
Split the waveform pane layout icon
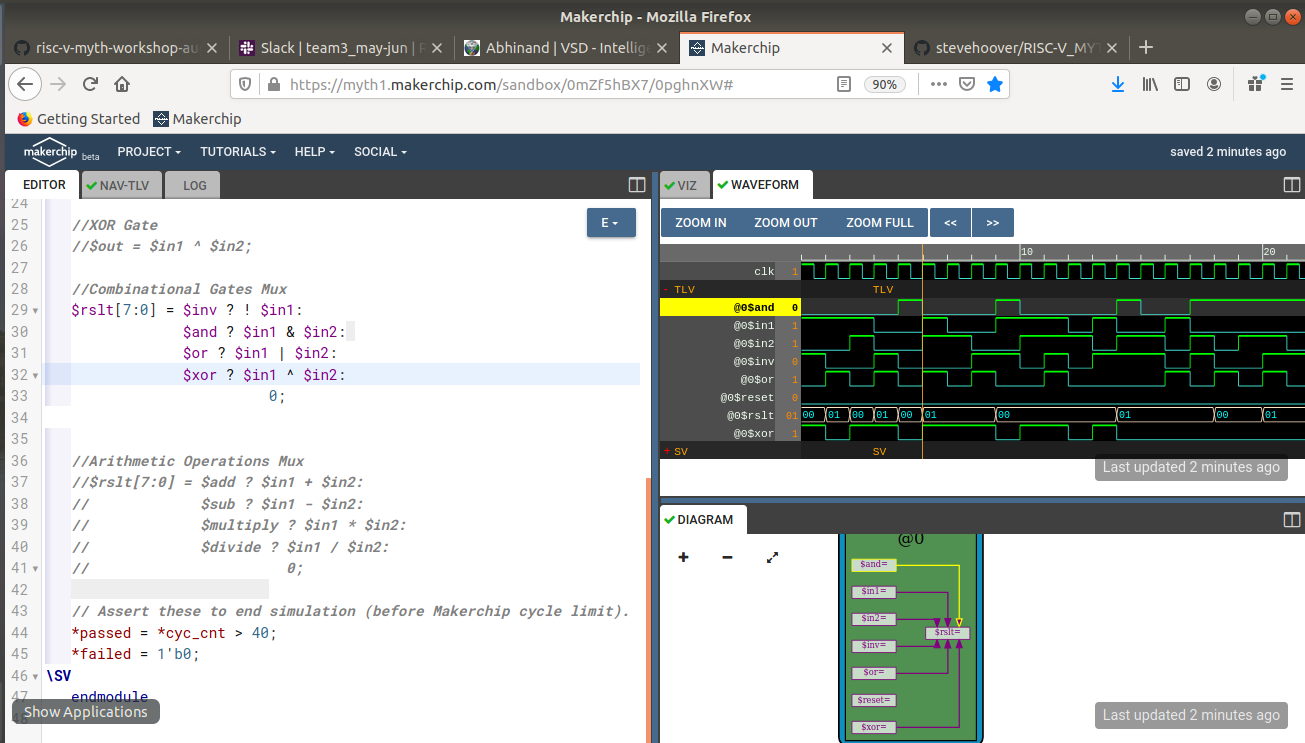[x=1291, y=185]
